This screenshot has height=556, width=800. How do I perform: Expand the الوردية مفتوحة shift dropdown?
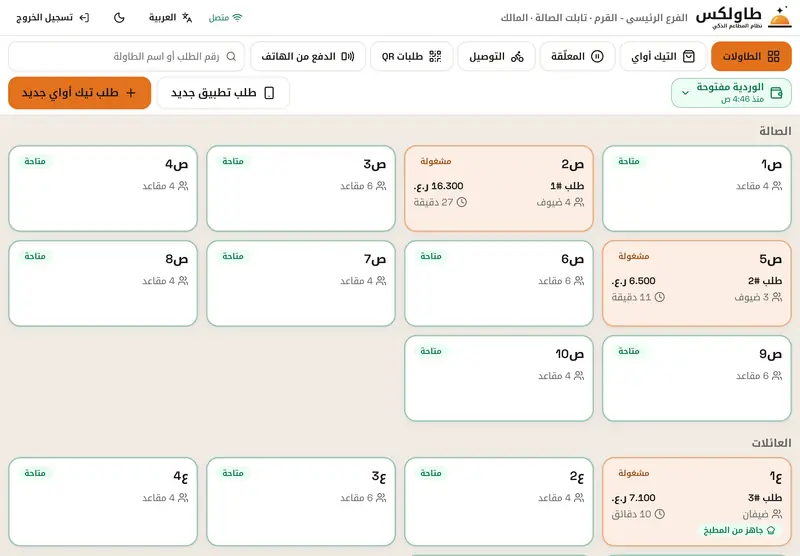pyautogui.click(x=731, y=93)
